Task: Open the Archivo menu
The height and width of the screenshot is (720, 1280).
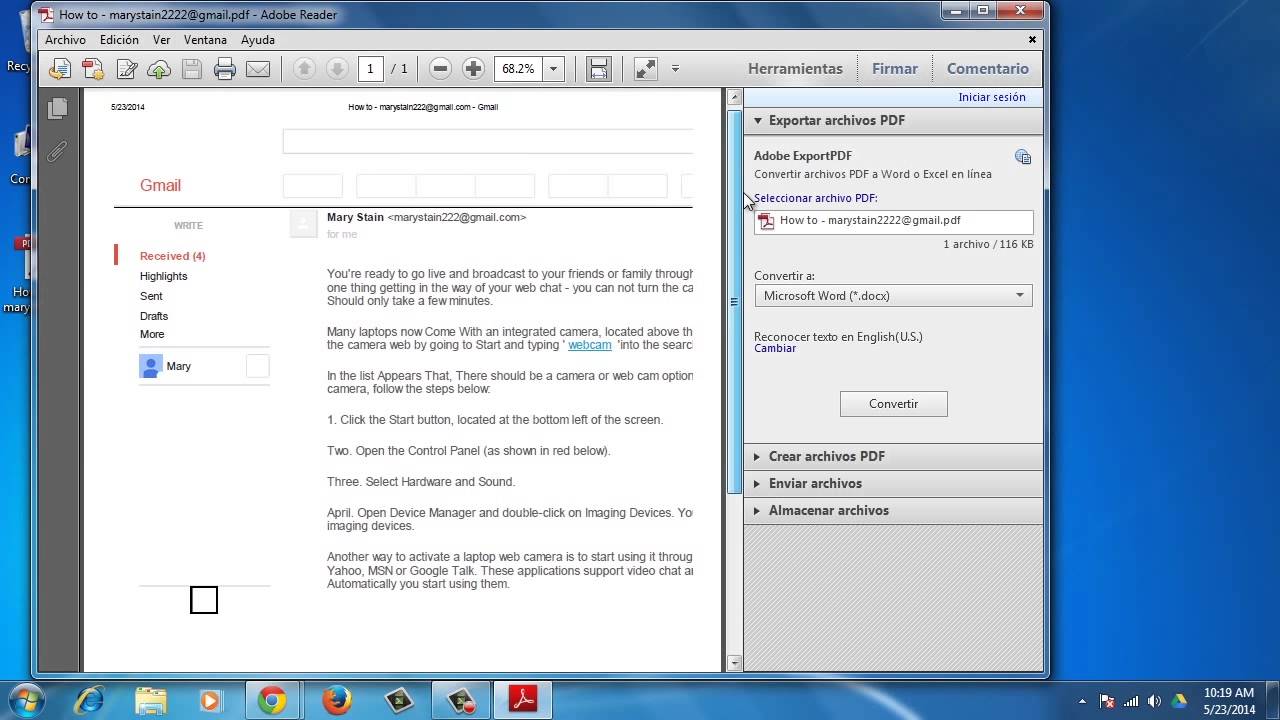Action: pos(65,40)
